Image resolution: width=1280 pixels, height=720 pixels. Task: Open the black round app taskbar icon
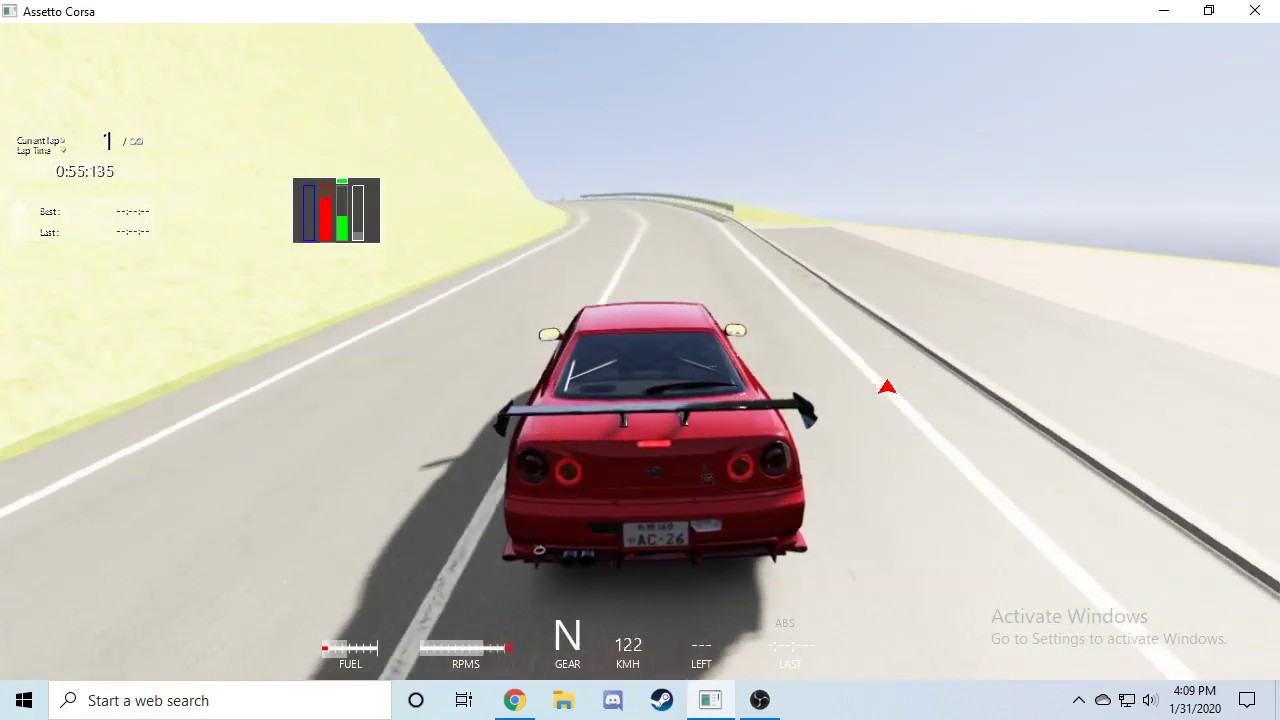click(x=759, y=700)
